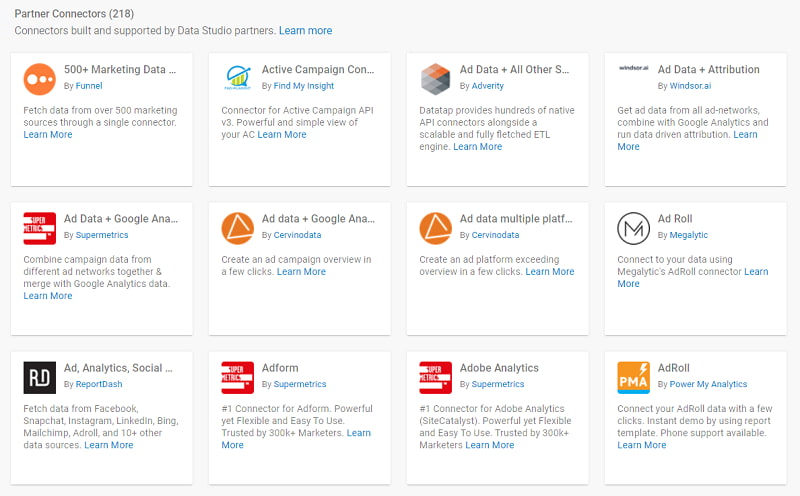Open Supermetrics link on Ad Data + Google Ana card
The width and height of the screenshot is (800, 496).
[x=102, y=235]
